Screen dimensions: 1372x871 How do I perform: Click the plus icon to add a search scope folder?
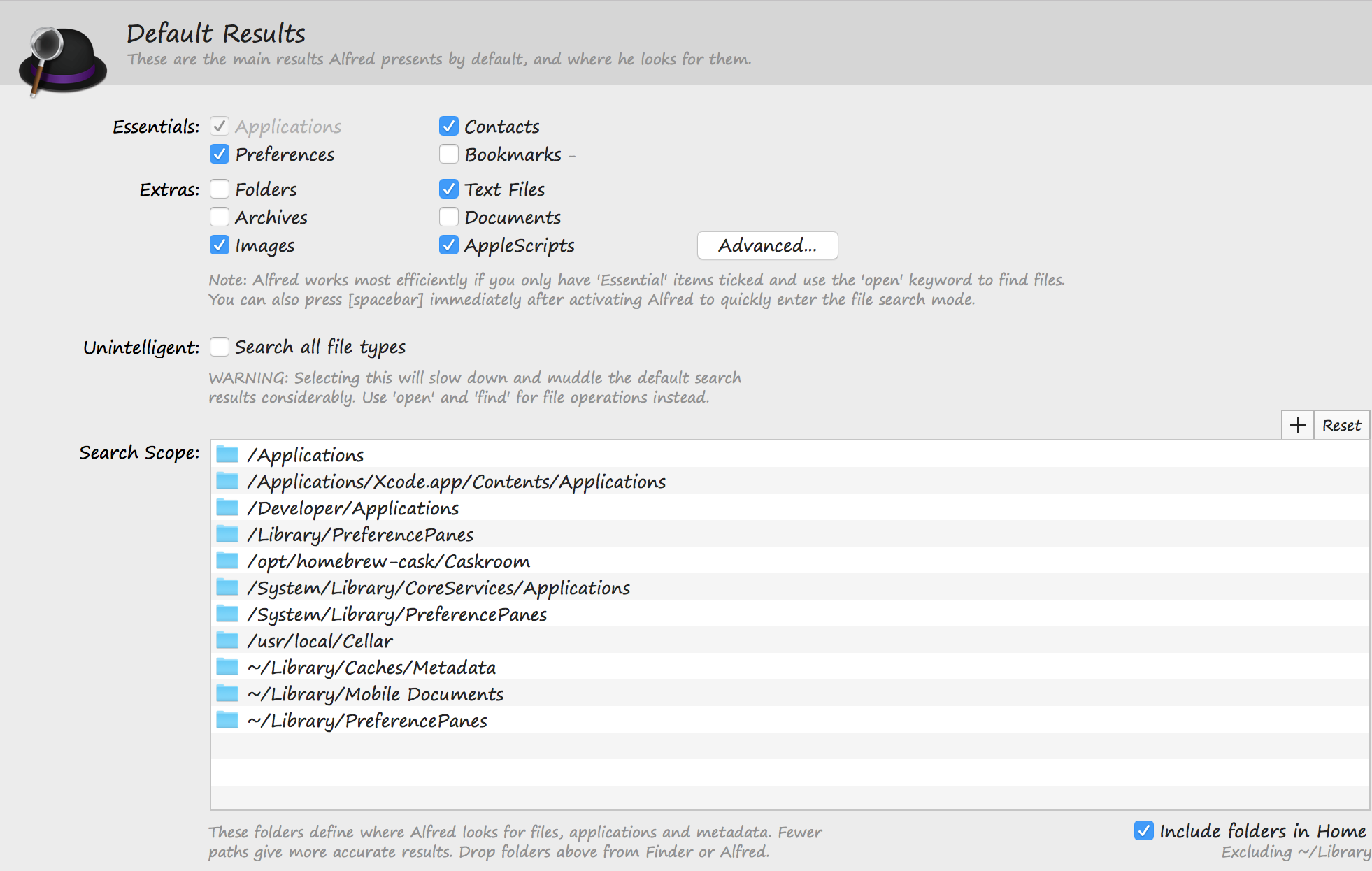[1298, 425]
